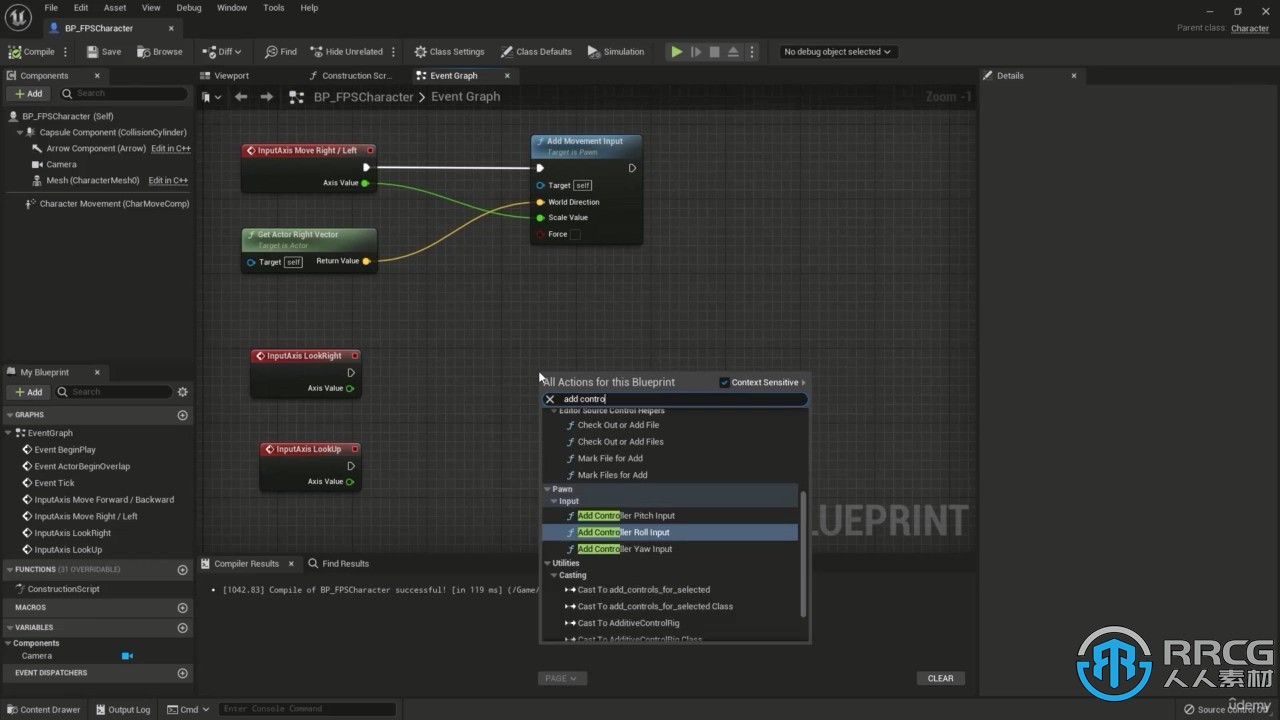Open the Output Log
1280x720 pixels.
click(x=122, y=710)
